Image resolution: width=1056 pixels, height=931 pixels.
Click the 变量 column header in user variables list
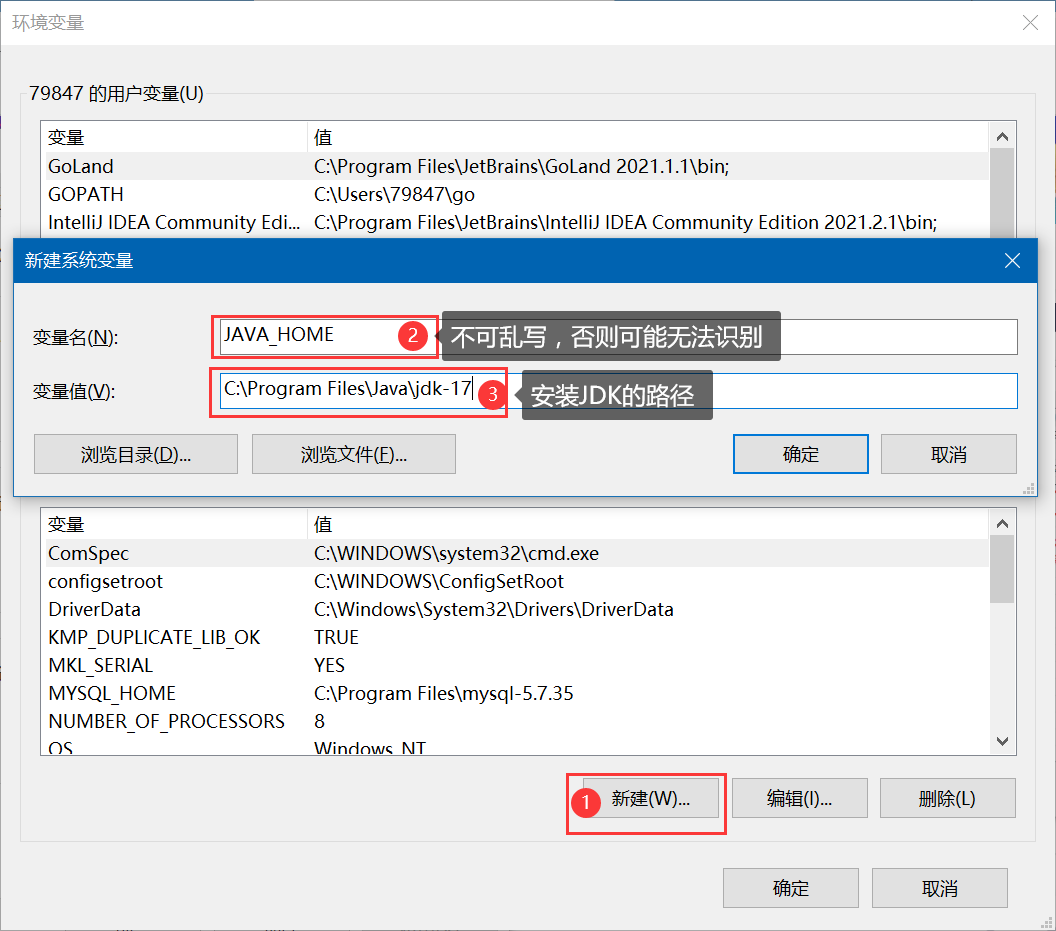click(x=174, y=137)
